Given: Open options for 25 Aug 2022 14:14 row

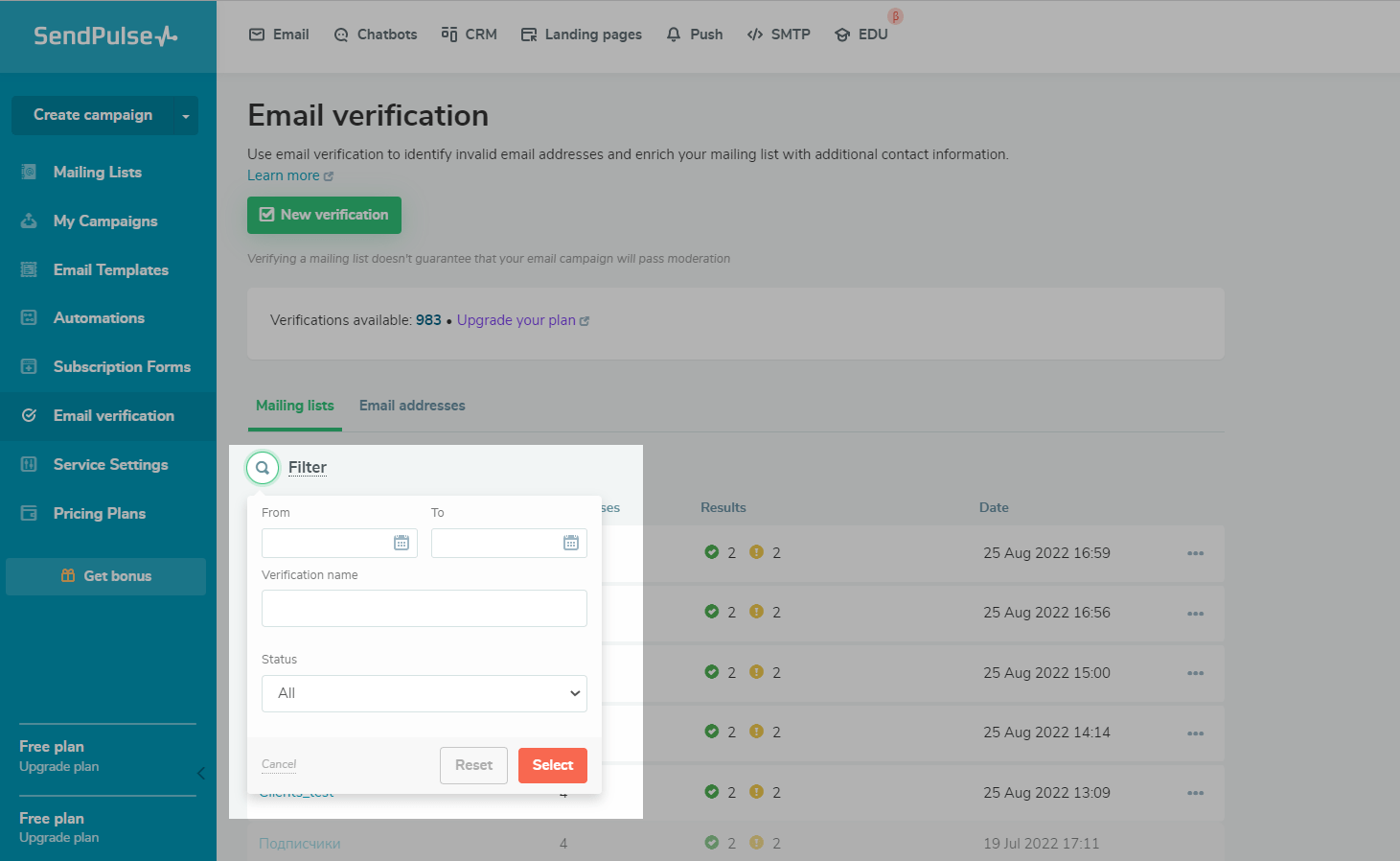Looking at the screenshot, I should (x=1195, y=733).
